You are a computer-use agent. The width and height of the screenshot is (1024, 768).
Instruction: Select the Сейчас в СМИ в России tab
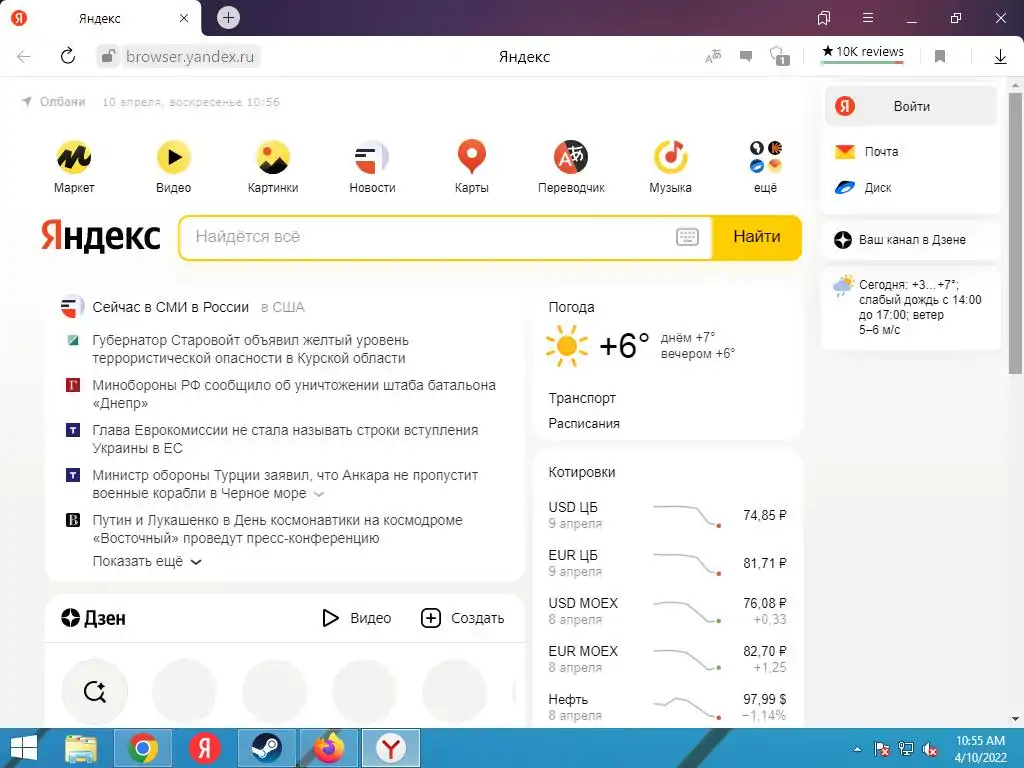pyautogui.click(x=170, y=307)
